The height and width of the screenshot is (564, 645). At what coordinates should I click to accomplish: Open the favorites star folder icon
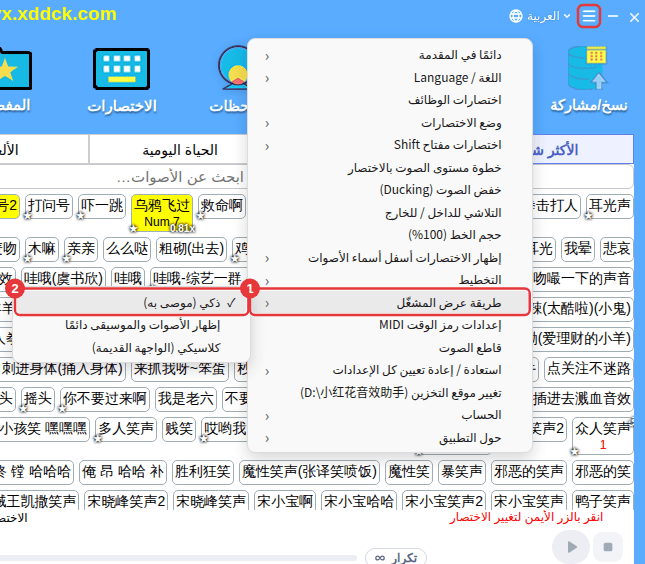tap(14, 69)
